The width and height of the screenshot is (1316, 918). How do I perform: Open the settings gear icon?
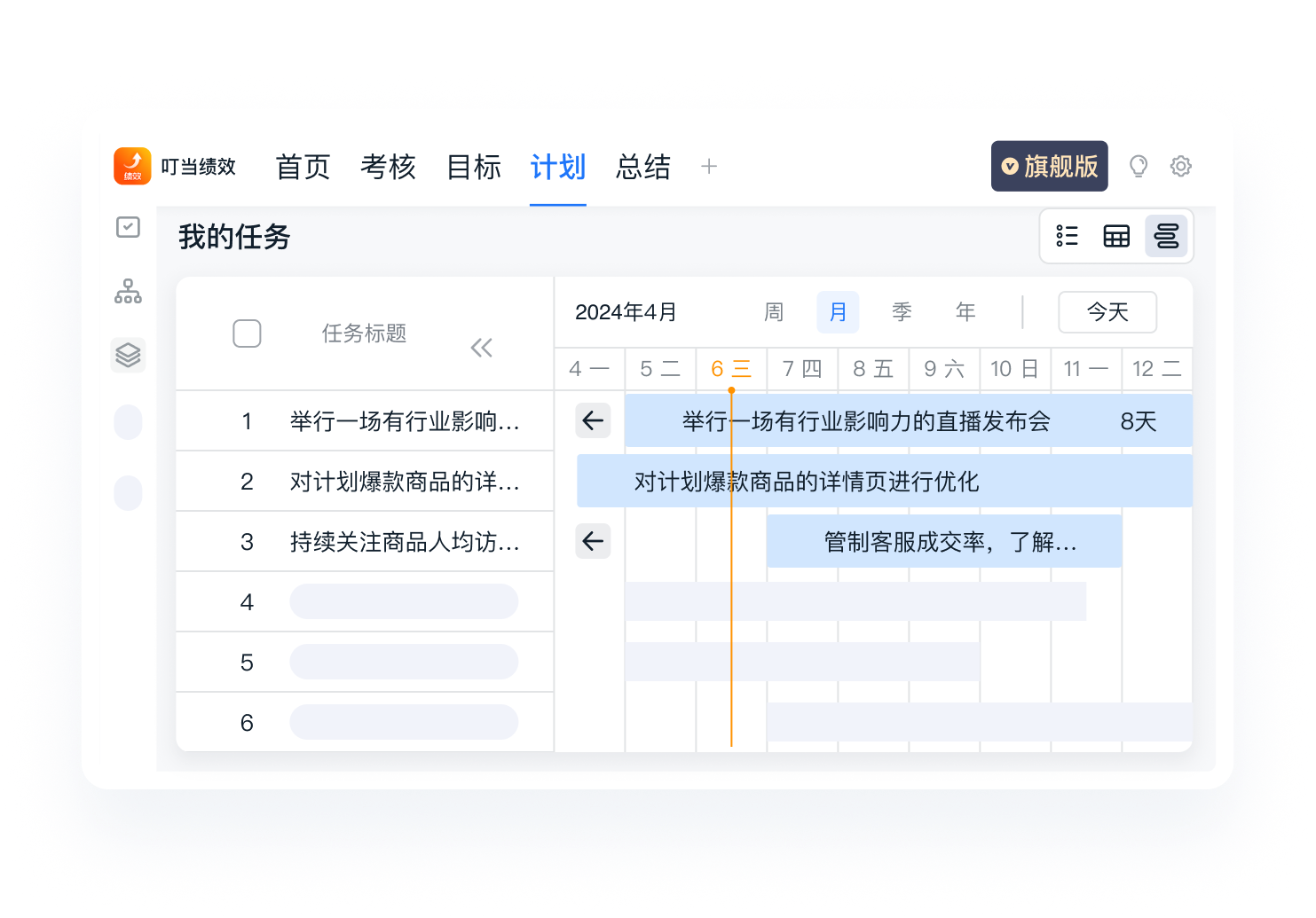pyautogui.click(x=1180, y=166)
